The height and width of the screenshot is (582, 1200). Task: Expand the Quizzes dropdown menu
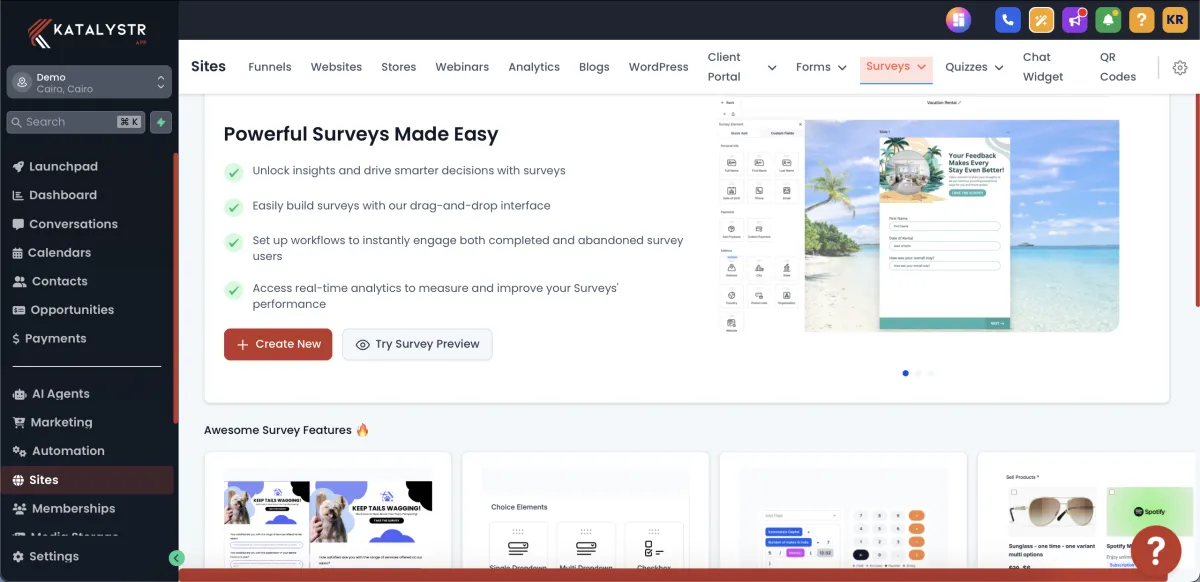[974, 67]
